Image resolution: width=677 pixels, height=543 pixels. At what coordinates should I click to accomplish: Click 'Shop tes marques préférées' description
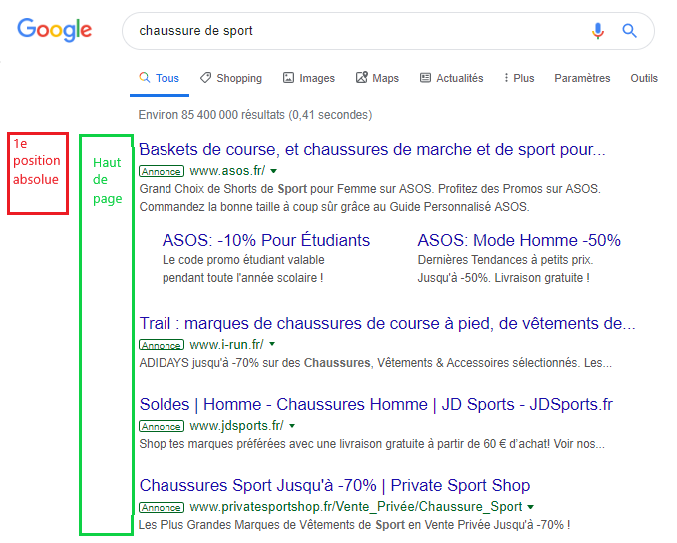pos(372,444)
